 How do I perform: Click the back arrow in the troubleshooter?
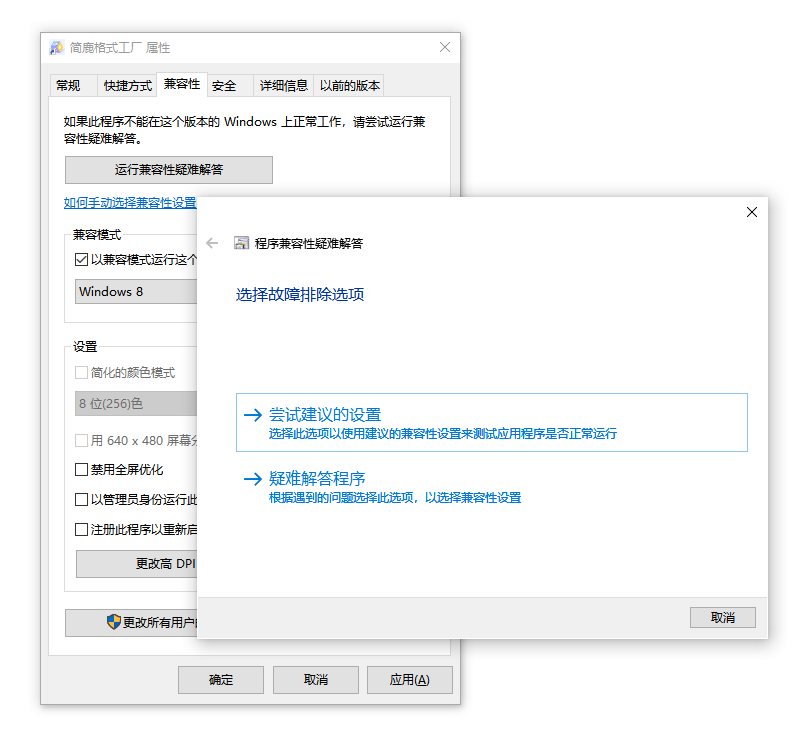[x=212, y=242]
